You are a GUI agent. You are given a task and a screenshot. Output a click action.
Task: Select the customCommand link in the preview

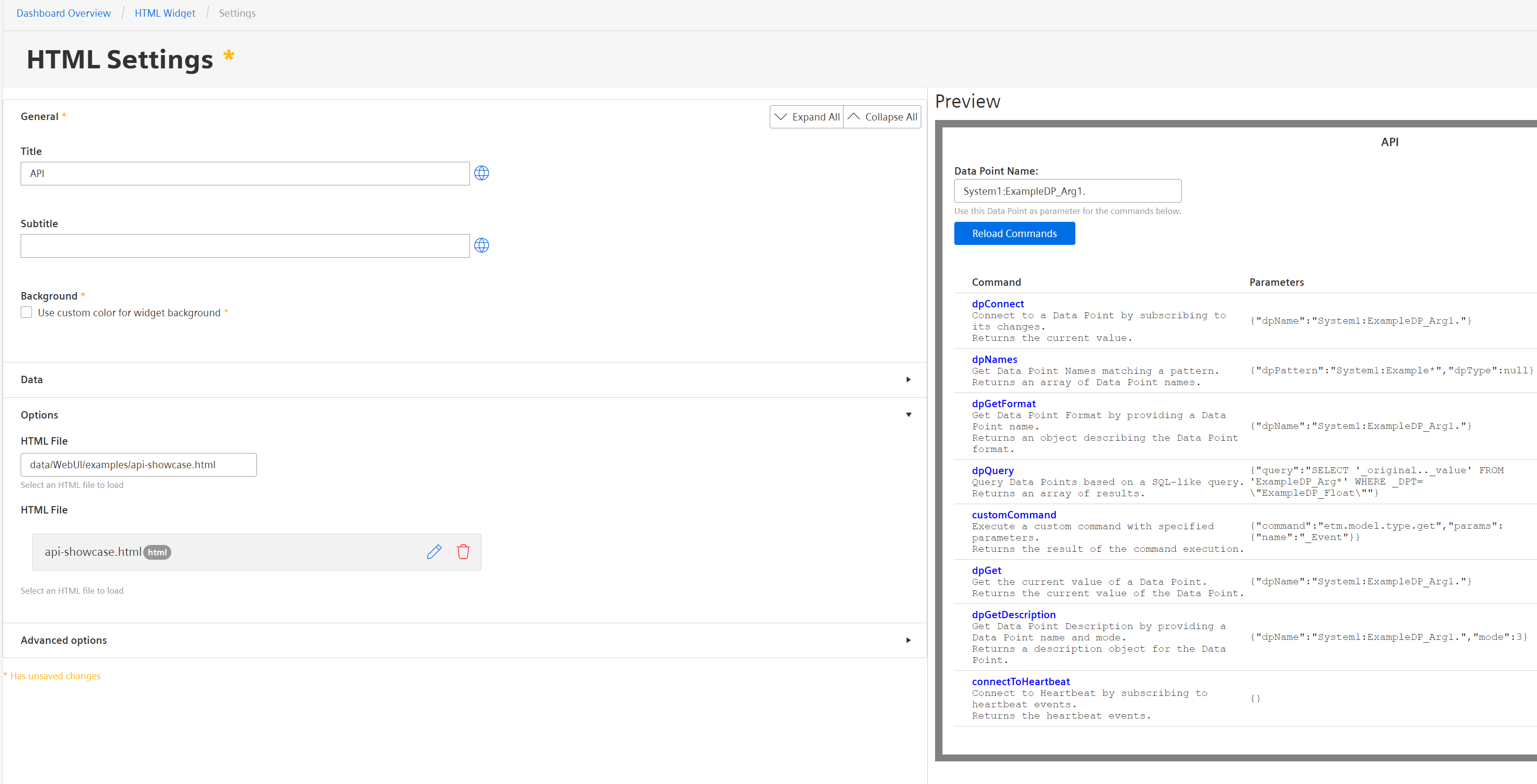point(1014,514)
